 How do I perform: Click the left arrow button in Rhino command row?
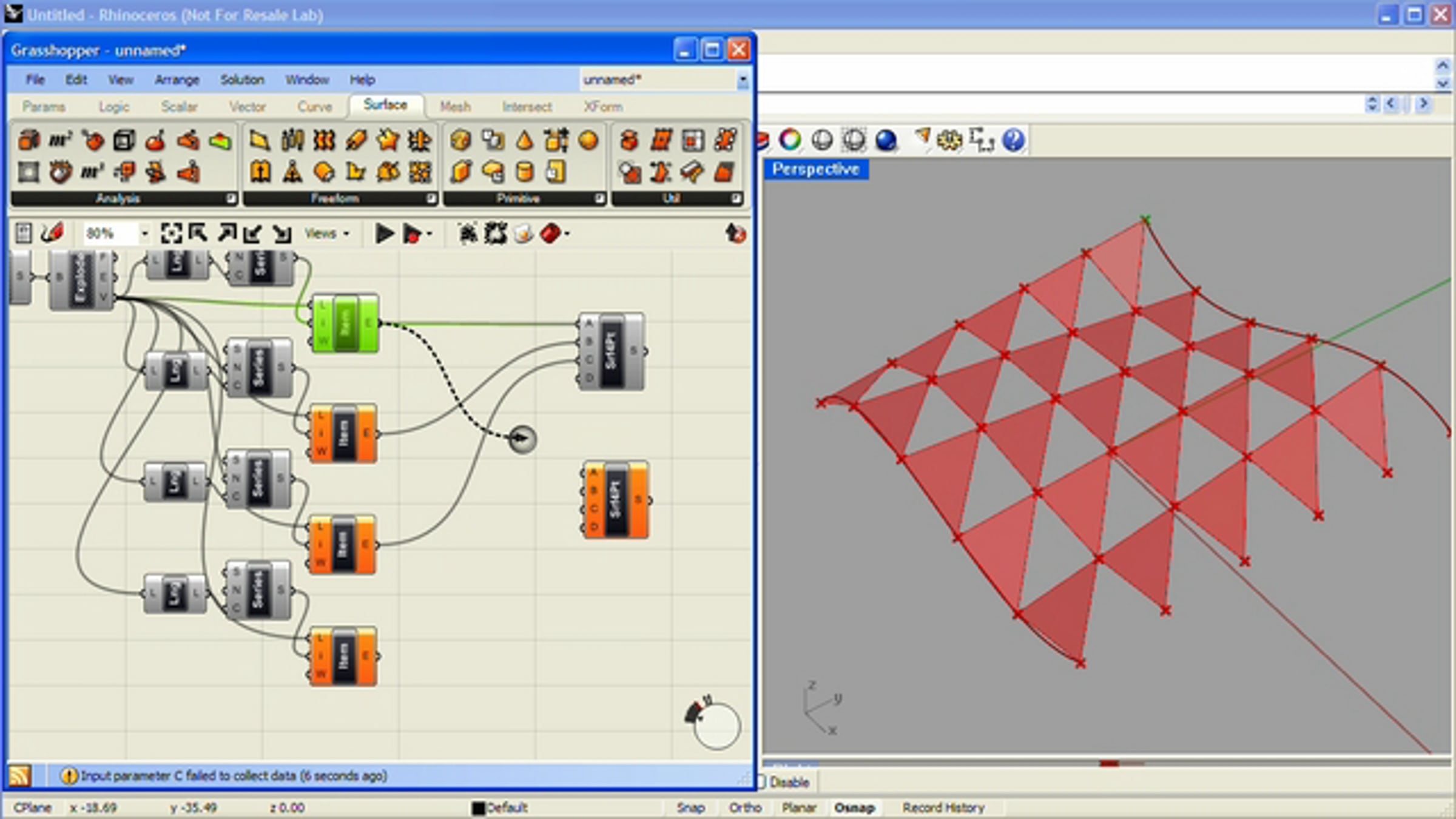point(1391,104)
